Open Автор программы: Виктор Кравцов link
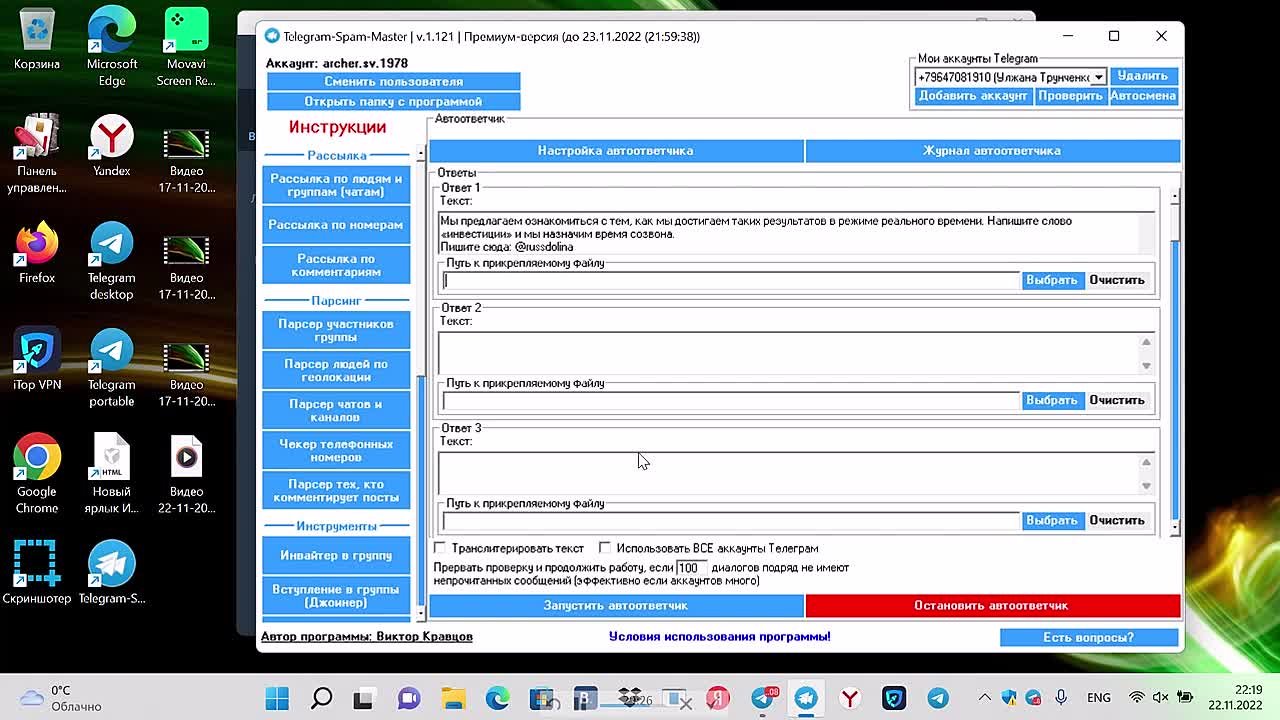 pos(367,636)
